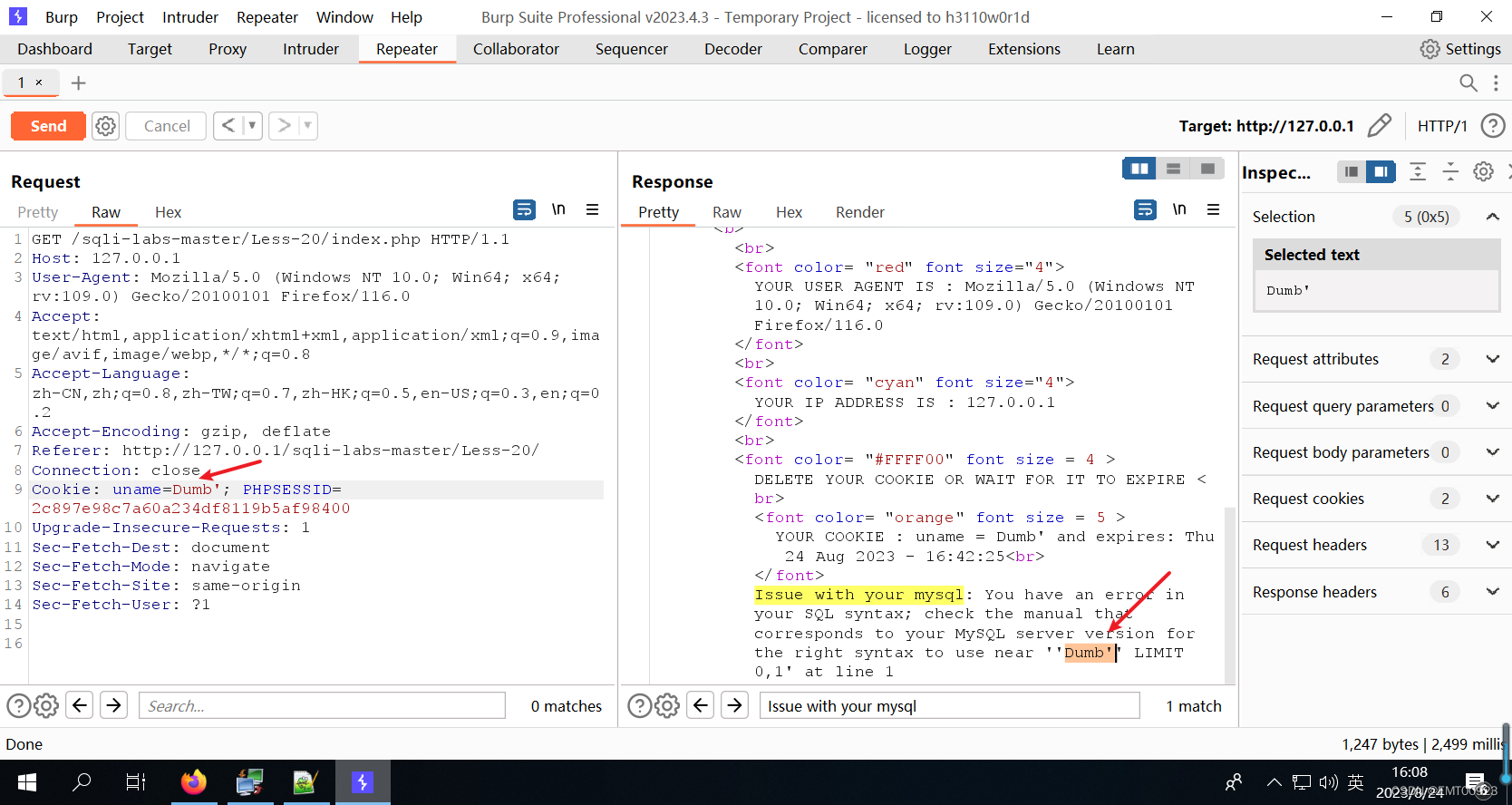Close Repeater tab 1
1512x805 pixels.
[x=39, y=82]
